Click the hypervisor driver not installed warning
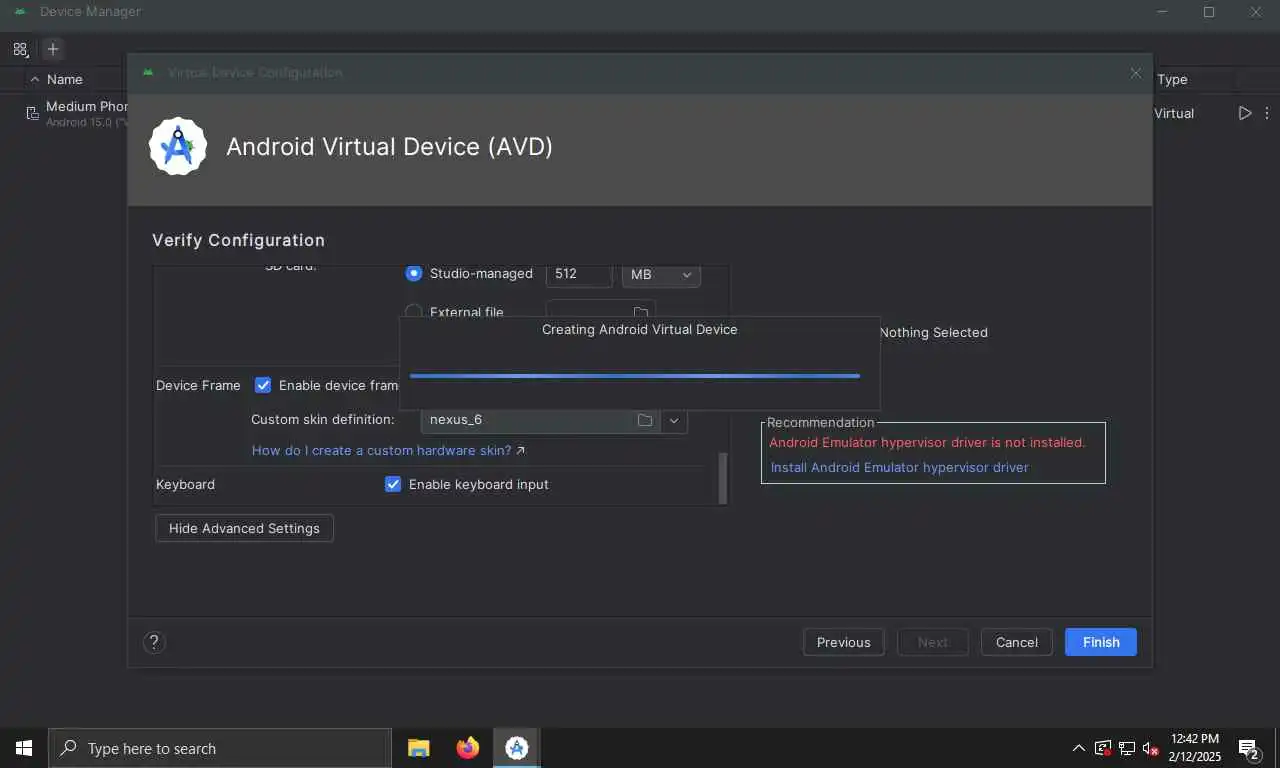Viewport: 1280px width, 768px height. click(x=927, y=442)
